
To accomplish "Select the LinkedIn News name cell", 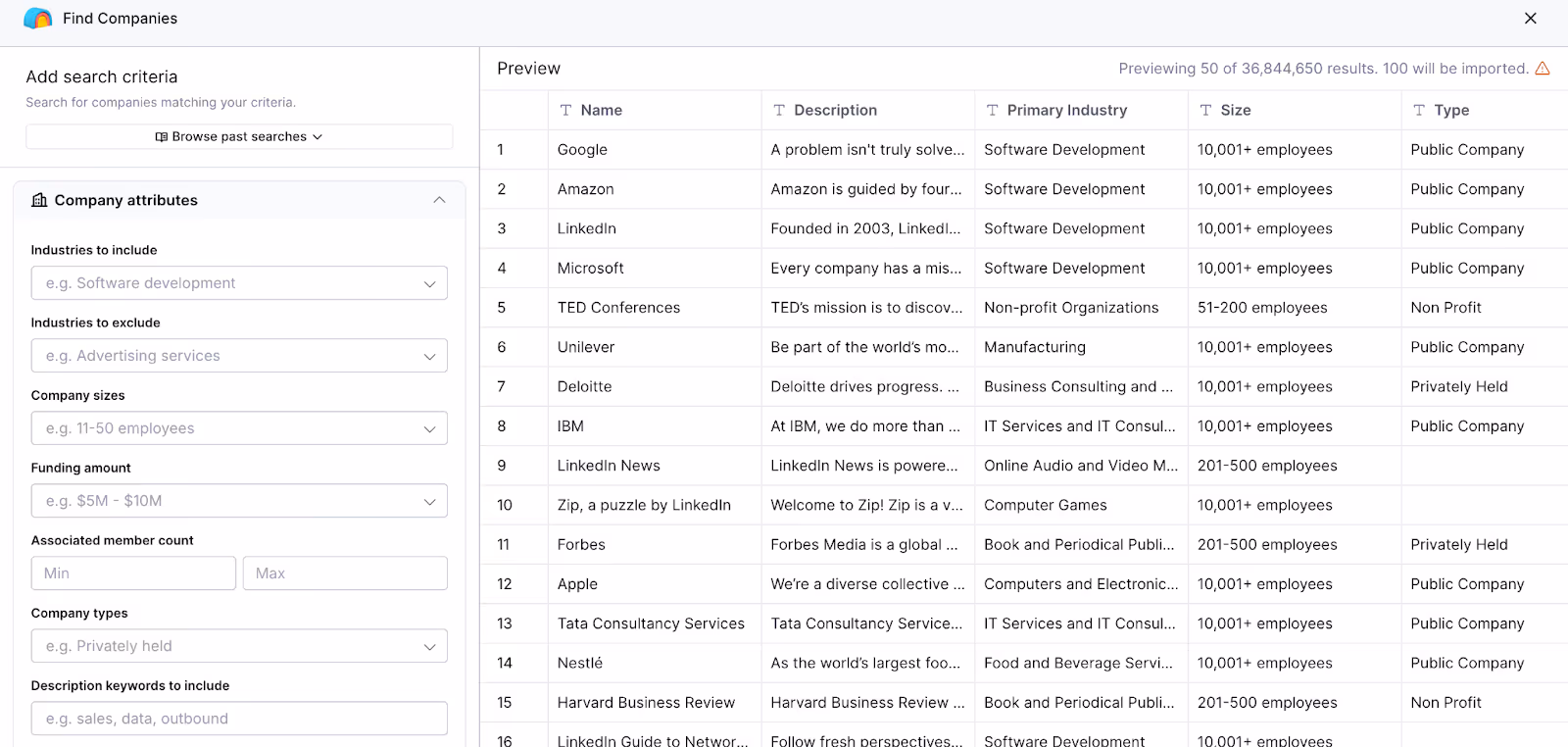I will click(x=655, y=466).
